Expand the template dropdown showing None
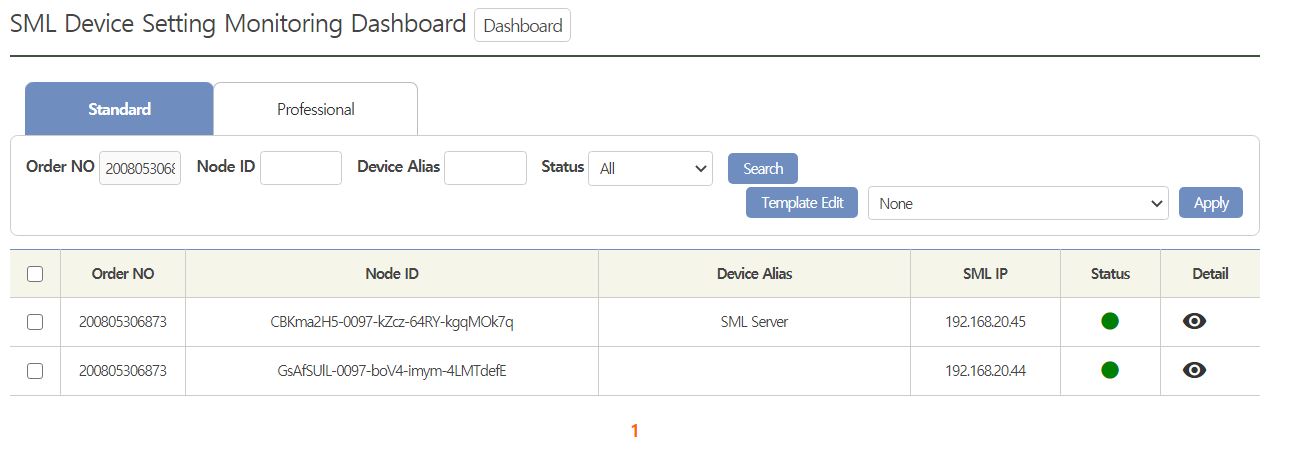This screenshot has height=450, width=1290. [1017, 203]
